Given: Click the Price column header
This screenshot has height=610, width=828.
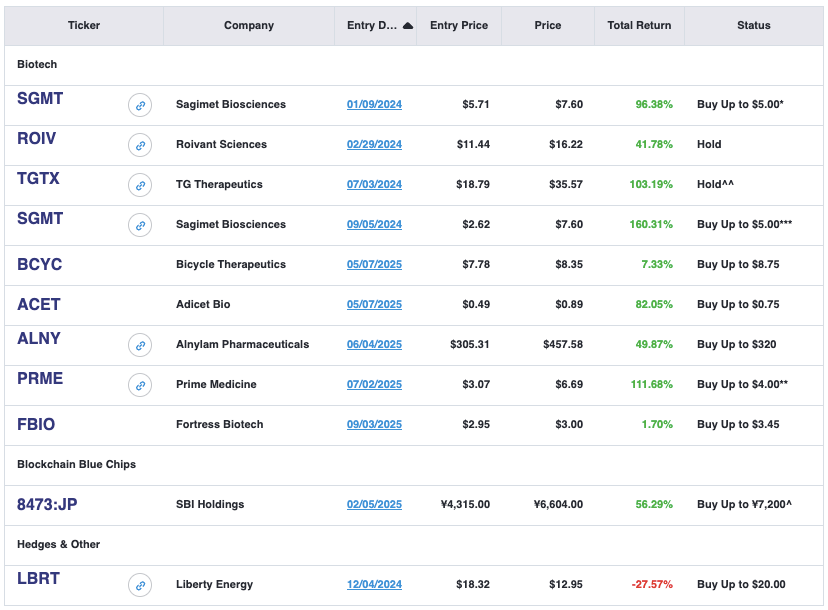Looking at the screenshot, I should [x=548, y=25].
